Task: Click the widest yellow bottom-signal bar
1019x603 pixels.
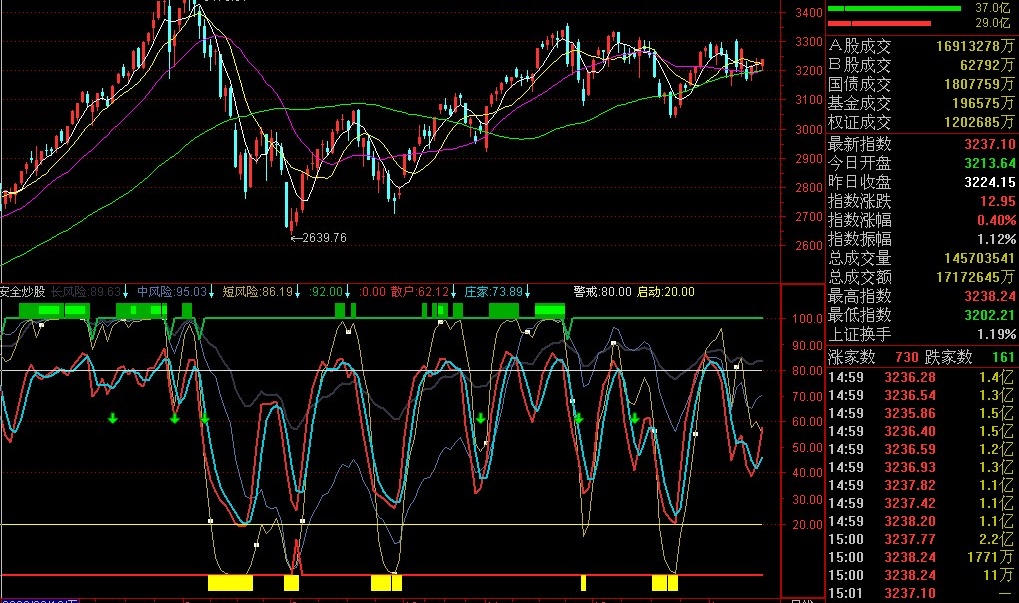Action: [230, 582]
